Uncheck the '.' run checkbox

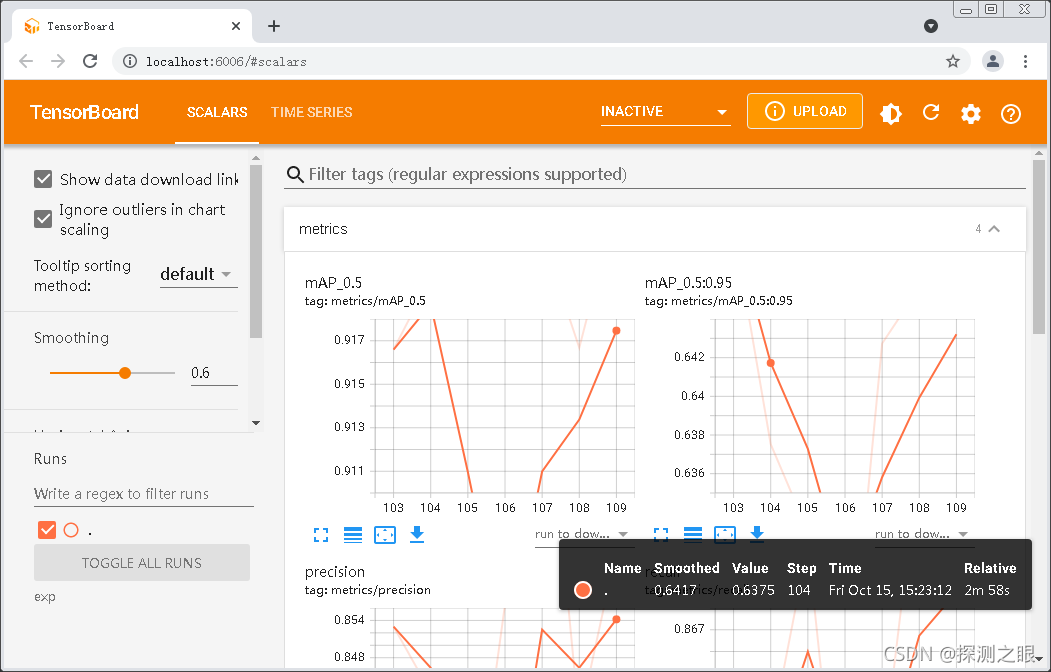pyautogui.click(x=47, y=530)
